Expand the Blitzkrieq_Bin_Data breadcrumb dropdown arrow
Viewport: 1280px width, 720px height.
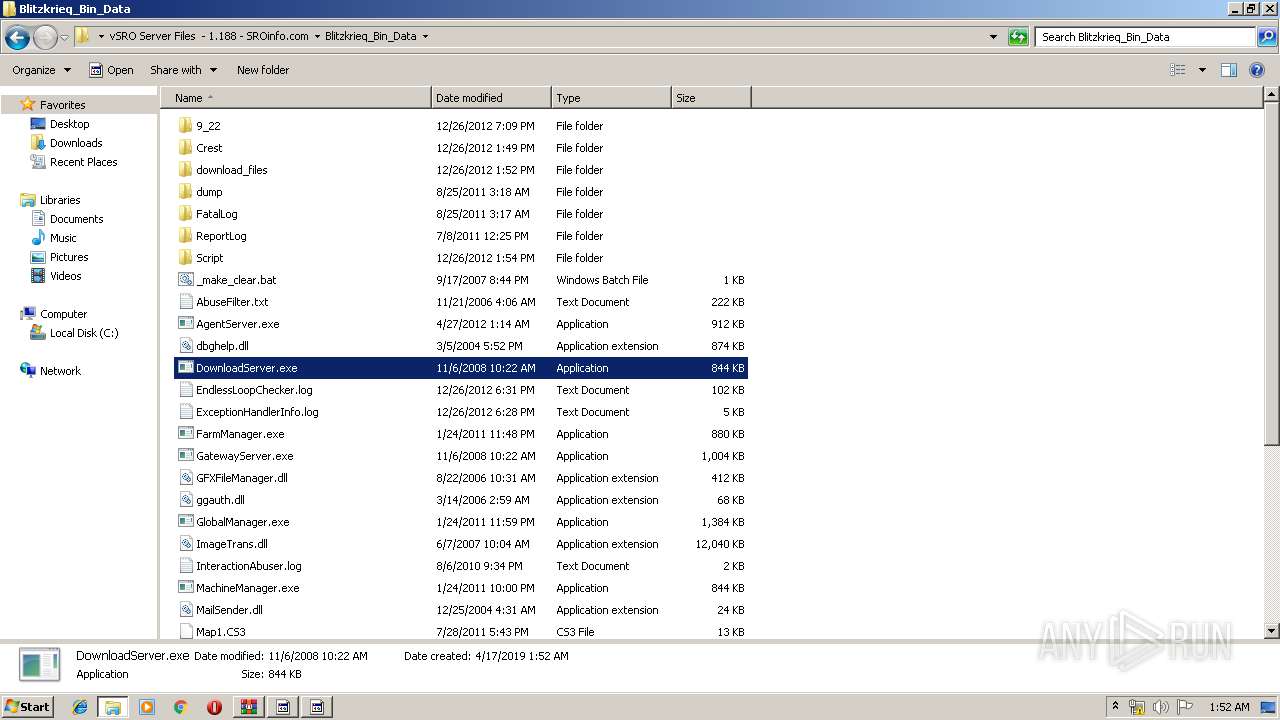pos(425,37)
